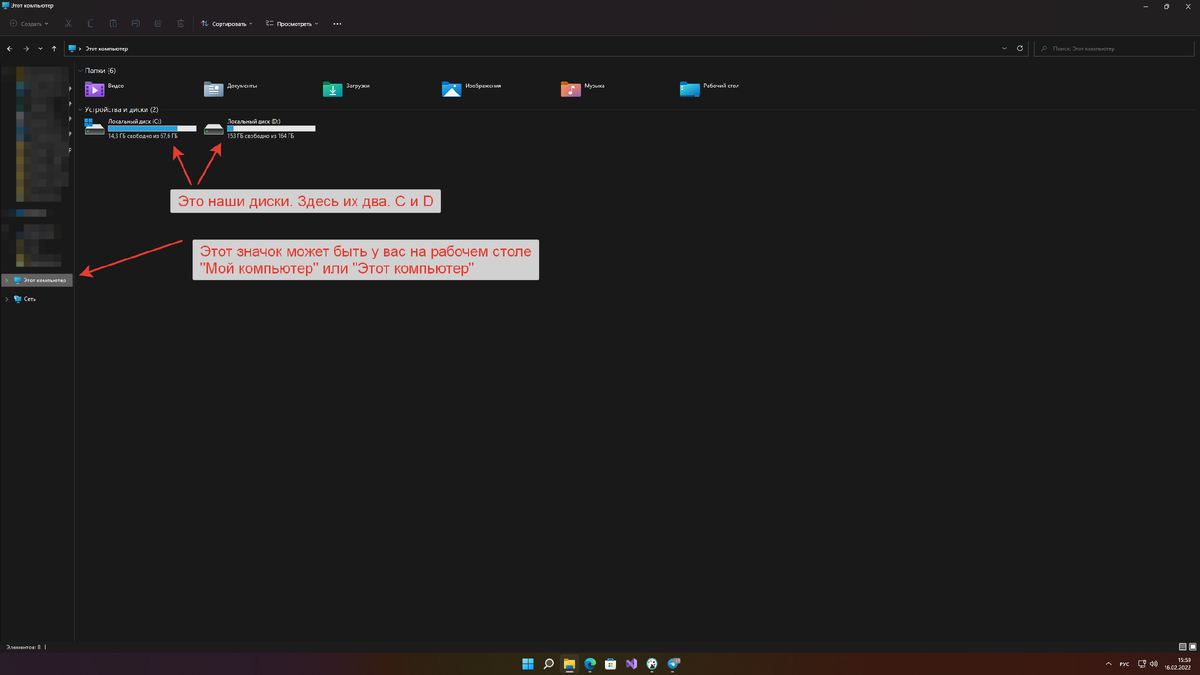This screenshot has height=675, width=1200.
Task: Open the Просмотреть dropdown
Action: pos(293,23)
